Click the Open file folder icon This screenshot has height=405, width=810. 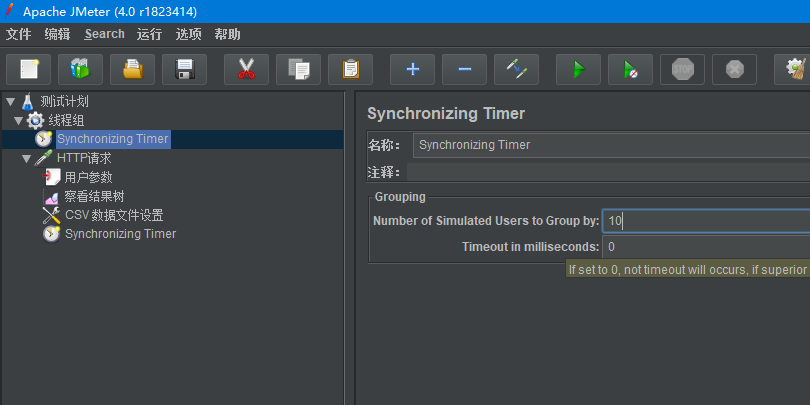(x=132, y=69)
